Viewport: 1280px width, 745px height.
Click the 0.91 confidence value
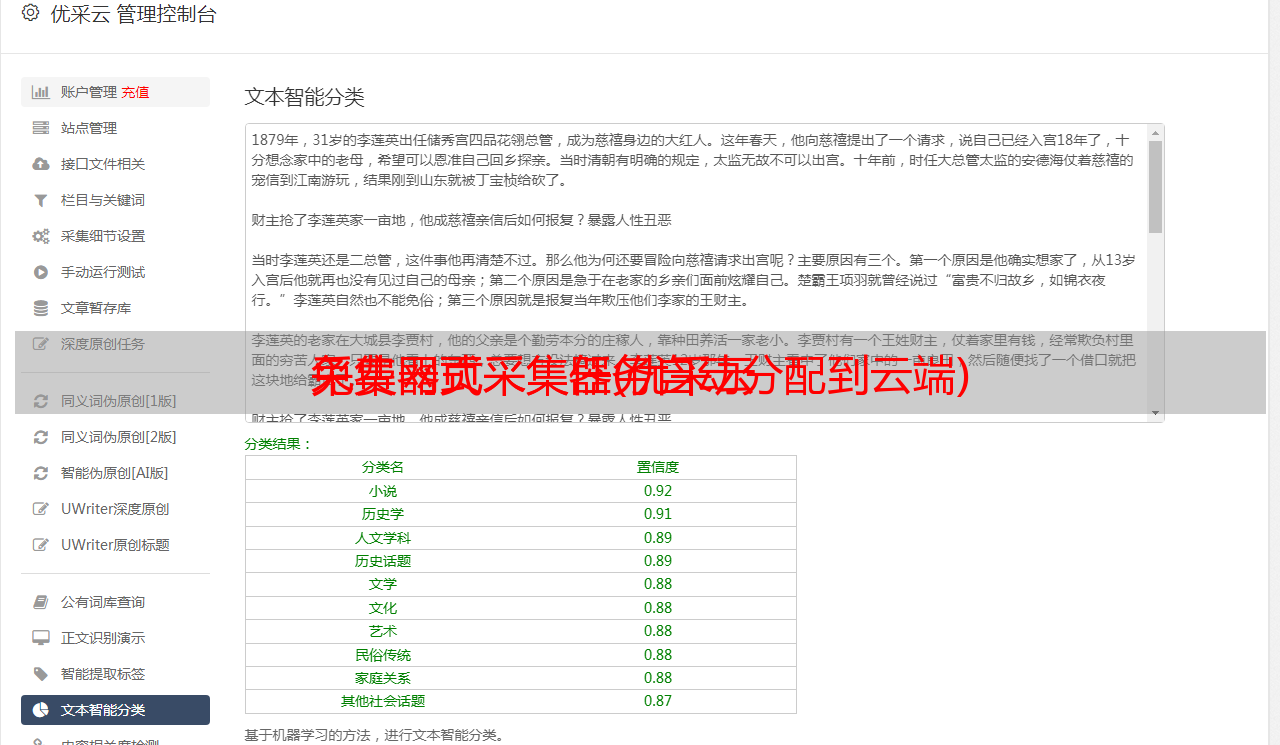tap(658, 514)
